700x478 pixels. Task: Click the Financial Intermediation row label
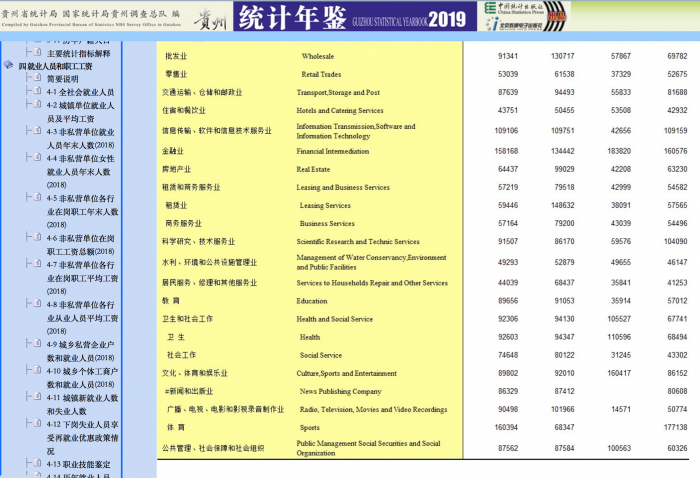tap(333, 151)
